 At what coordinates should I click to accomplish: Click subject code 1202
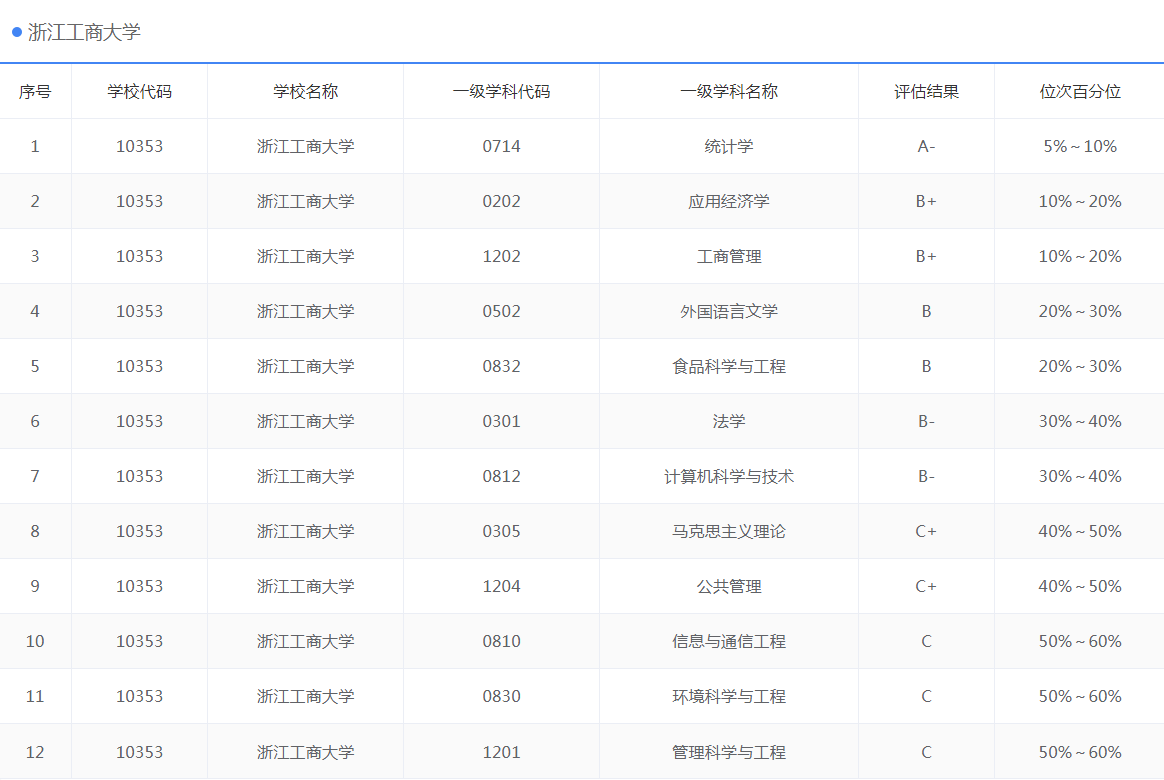(502, 256)
